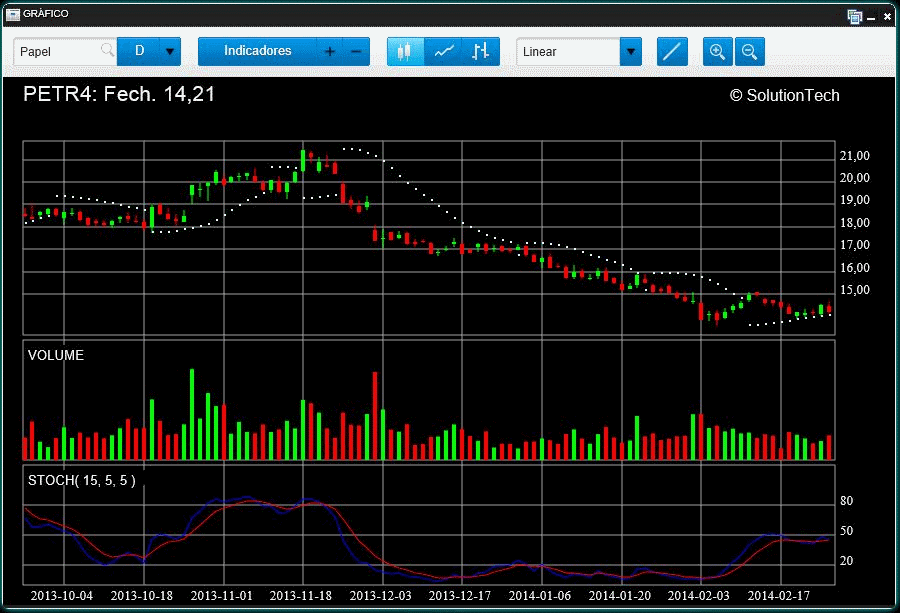Click the search icon in Papel field

[x=107, y=50]
